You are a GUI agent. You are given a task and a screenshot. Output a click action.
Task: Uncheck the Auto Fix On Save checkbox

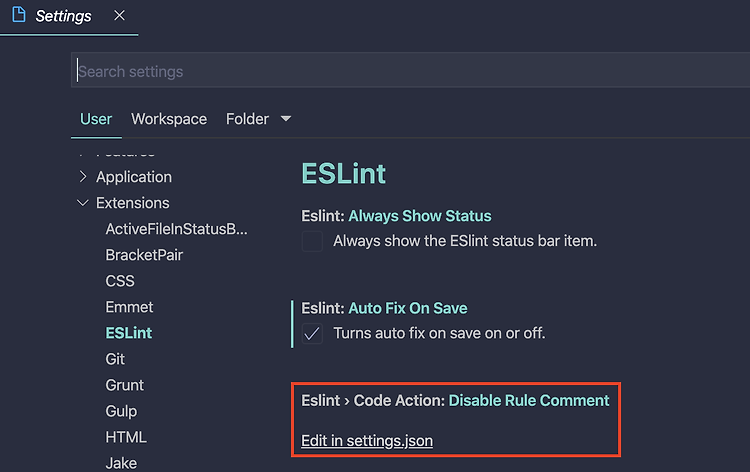click(312, 333)
